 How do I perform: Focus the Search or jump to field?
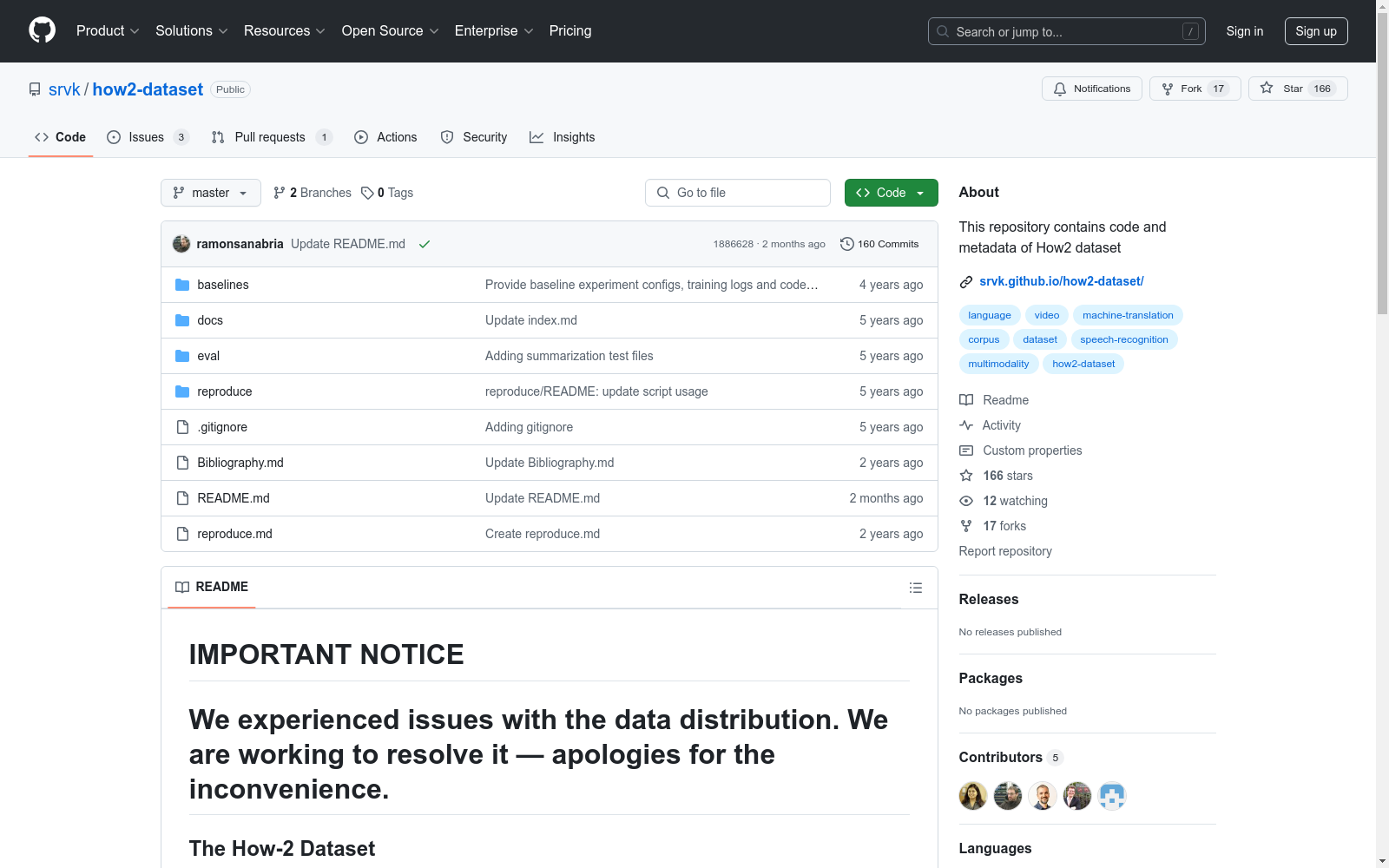(1067, 31)
